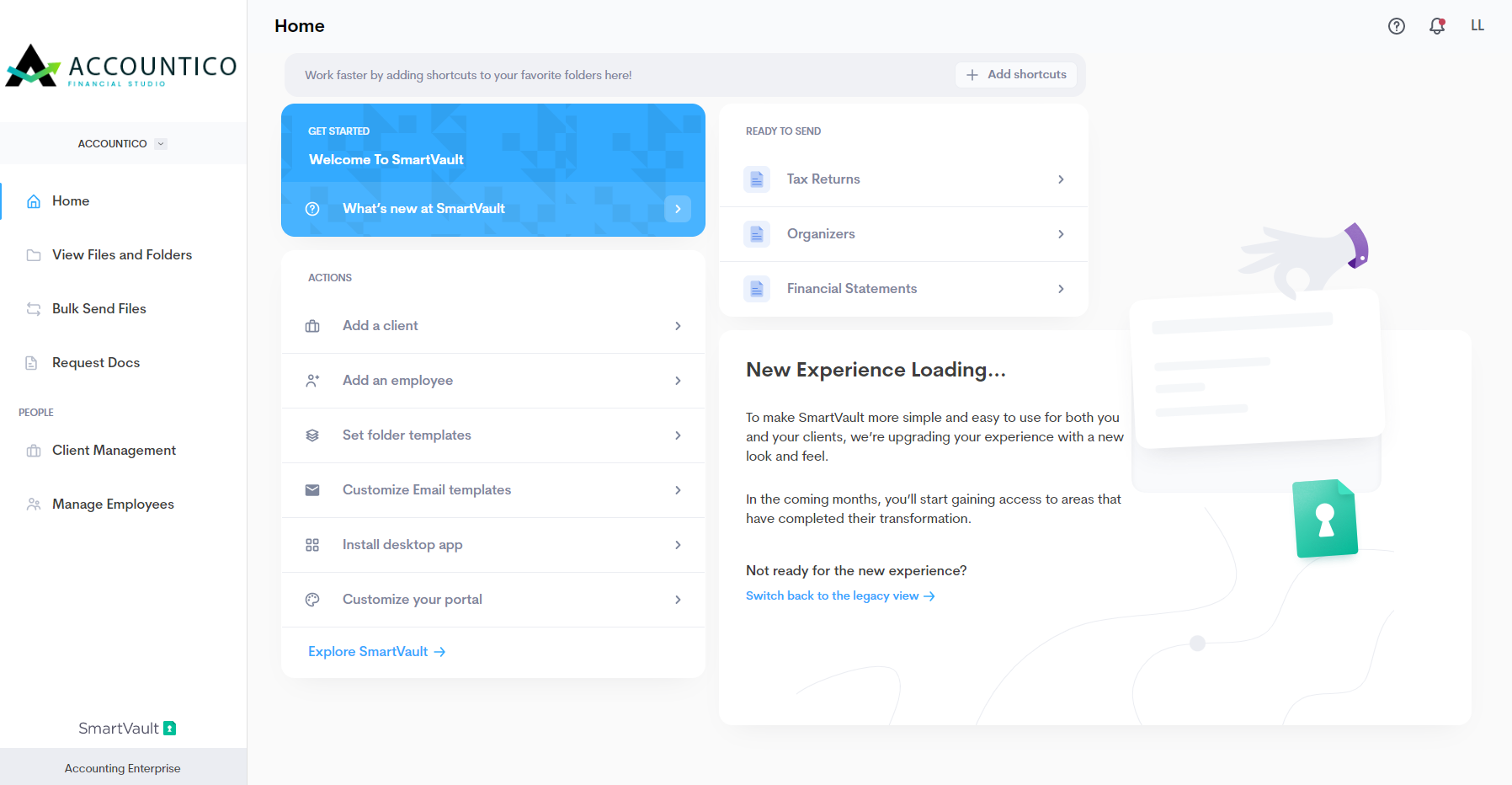
Task: Click the Explore SmartVault link
Action: [x=376, y=652]
